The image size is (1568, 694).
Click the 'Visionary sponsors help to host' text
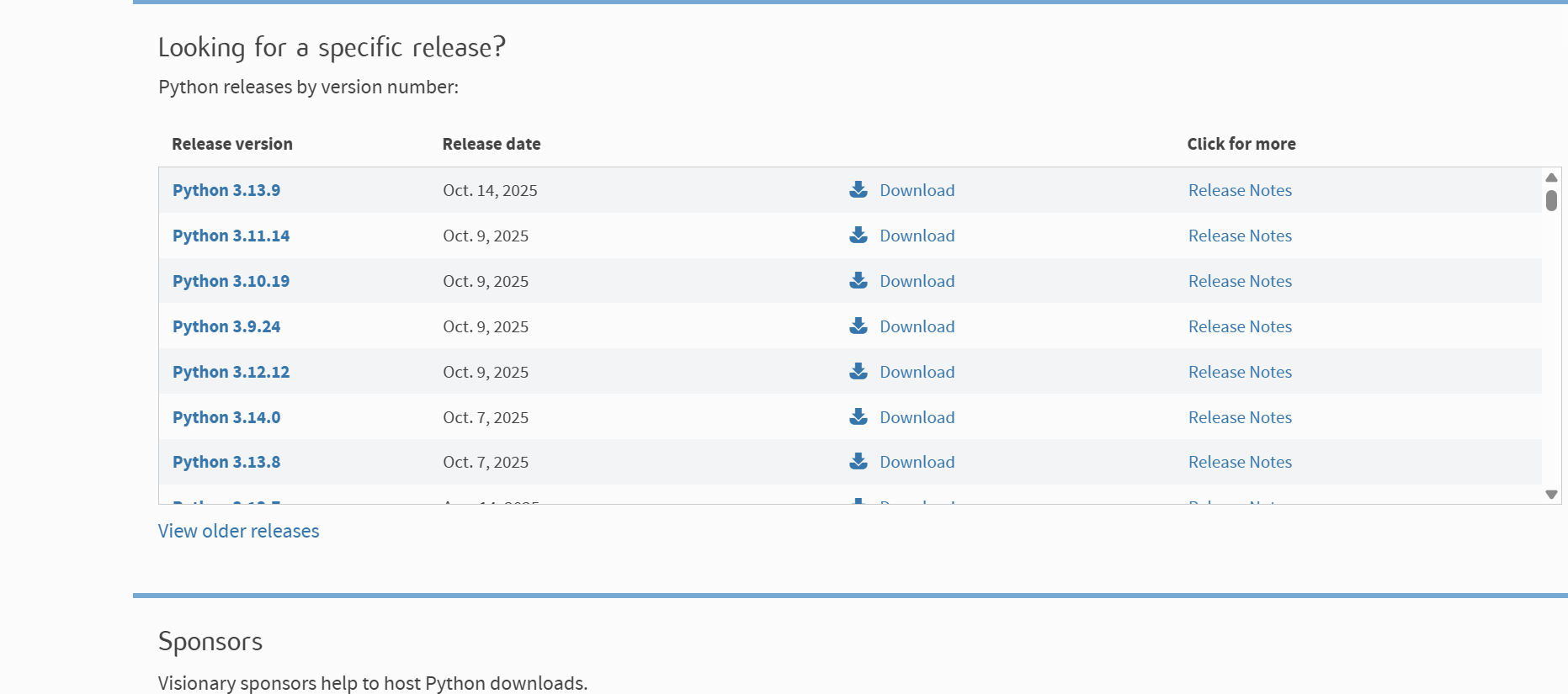coord(290,683)
